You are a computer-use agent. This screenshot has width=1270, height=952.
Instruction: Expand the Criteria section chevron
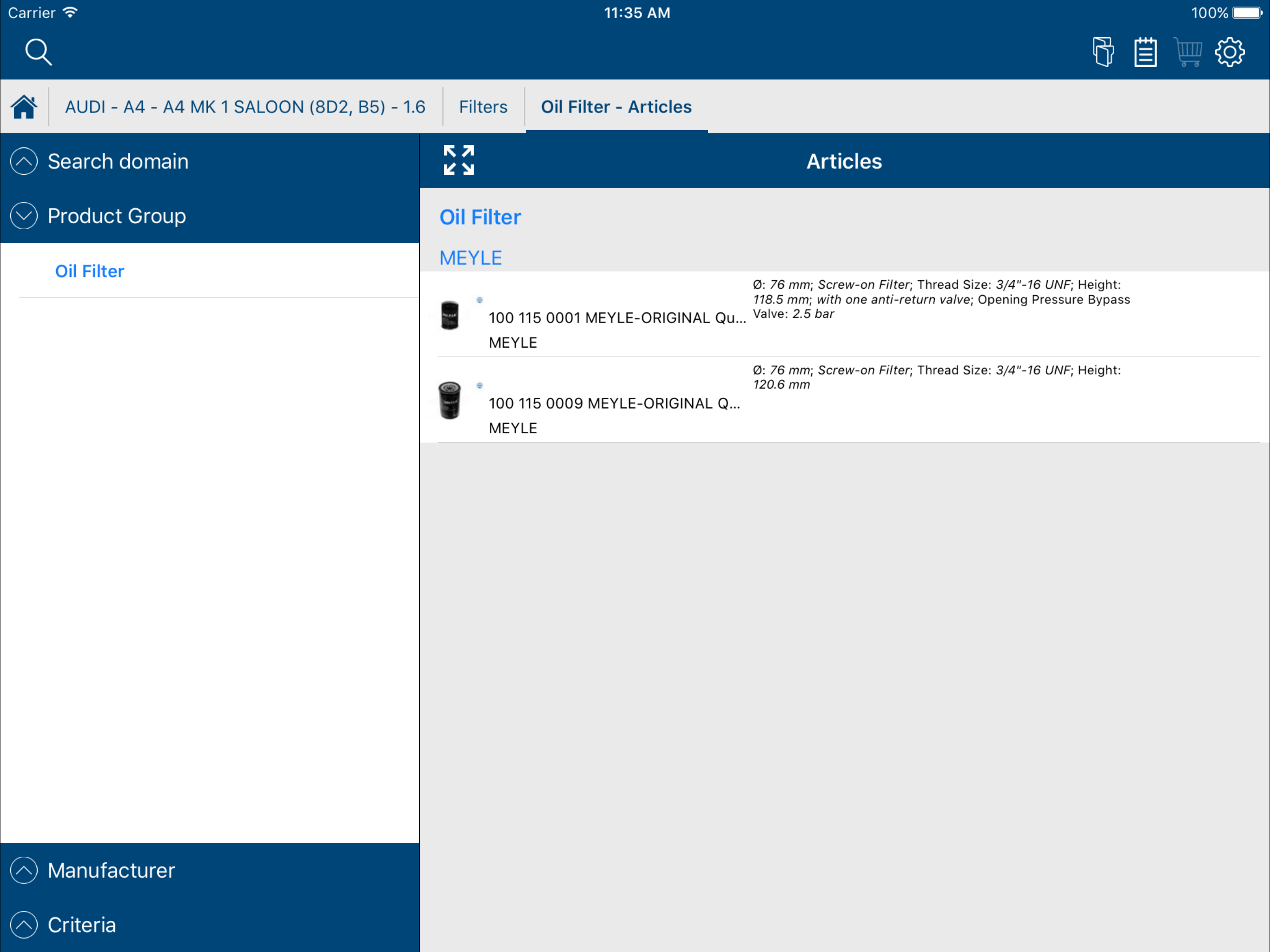24,925
